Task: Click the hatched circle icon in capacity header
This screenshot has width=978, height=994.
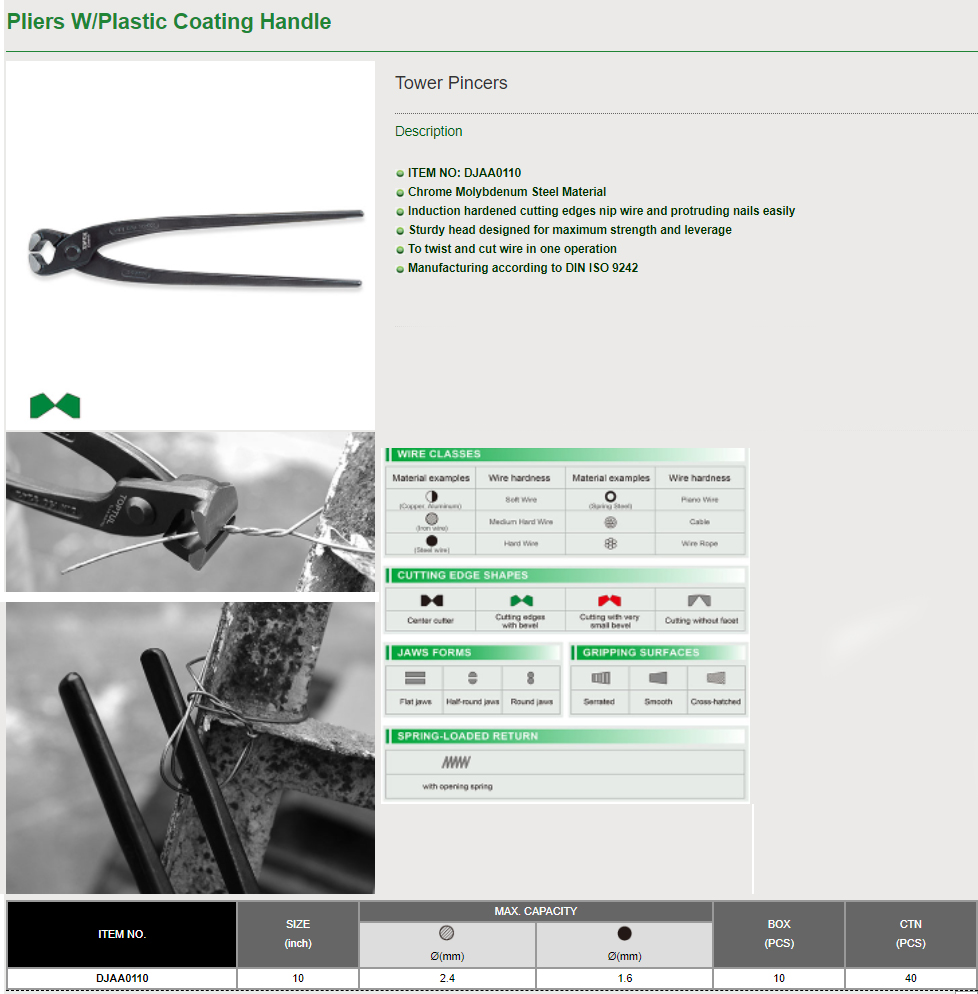Action: [447, 933]
